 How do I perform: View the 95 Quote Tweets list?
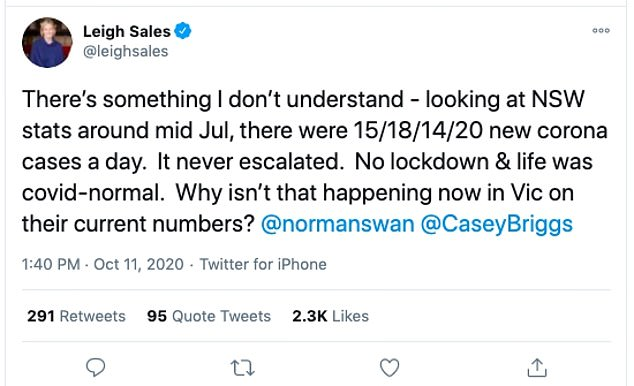click(x=209, y=316)
